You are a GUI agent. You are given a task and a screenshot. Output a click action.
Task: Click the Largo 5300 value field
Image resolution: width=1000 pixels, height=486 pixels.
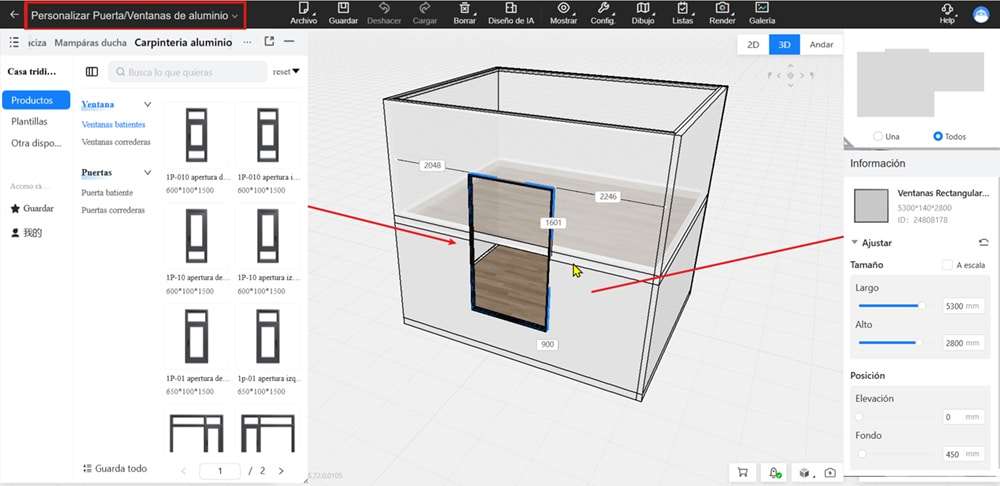pyautogui.click(x=963, y=306)
